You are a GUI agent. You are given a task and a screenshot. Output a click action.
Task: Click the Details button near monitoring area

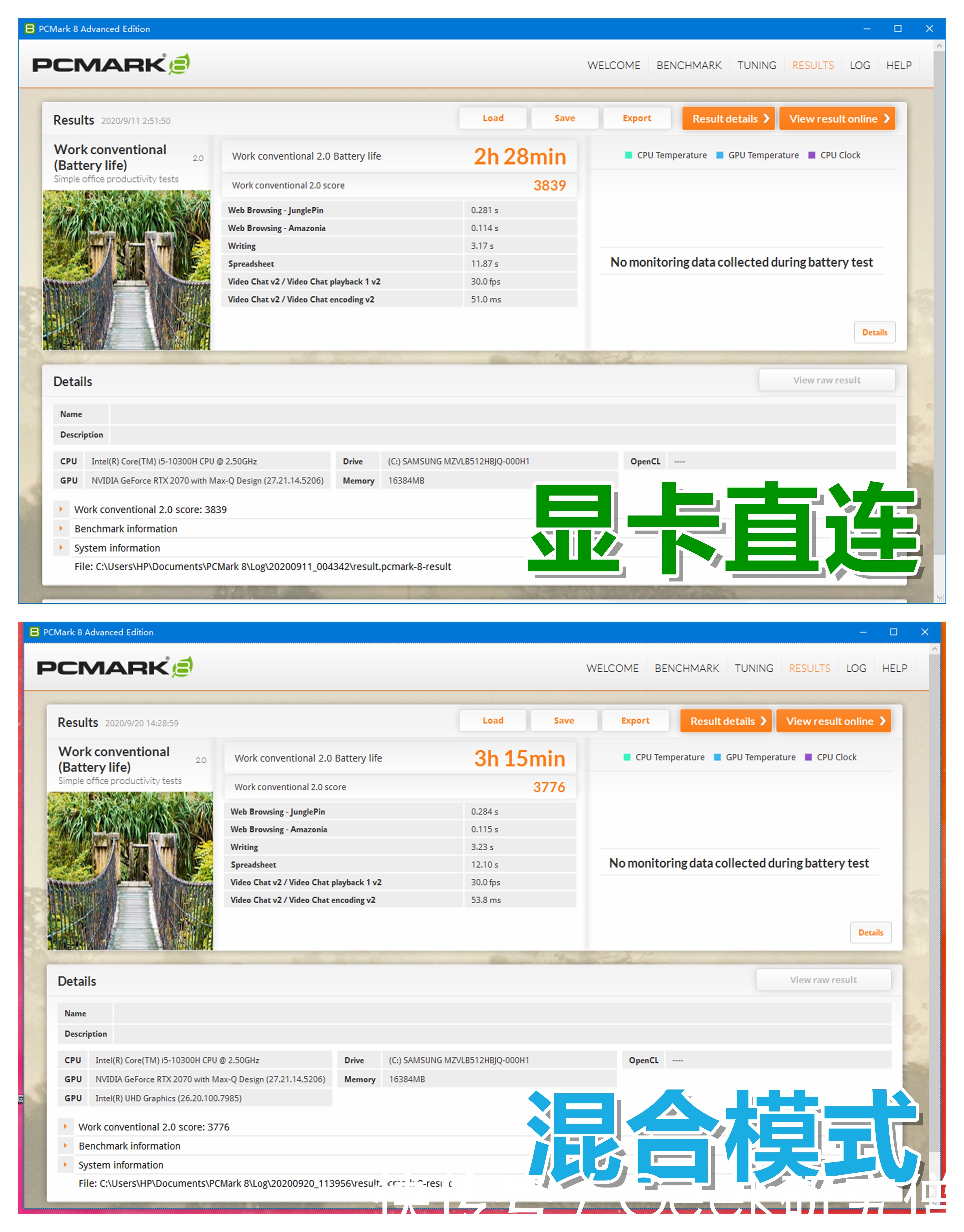(875, 332)
